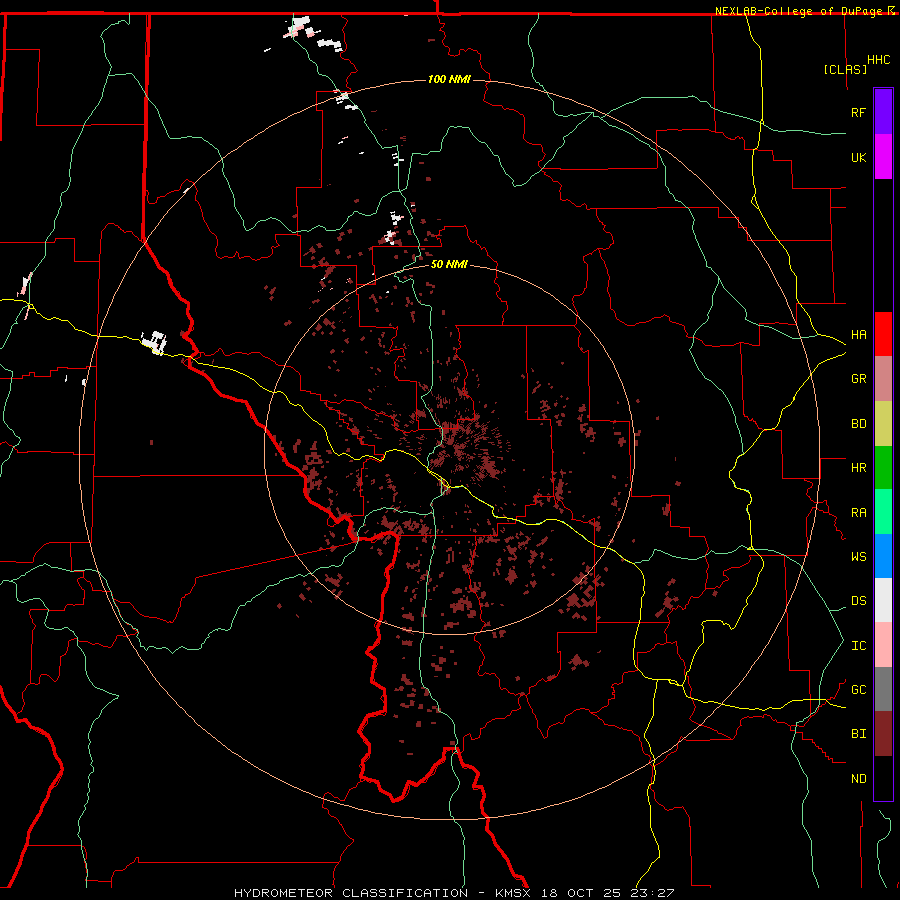Click the yellow BD legend swatch
Viewport: 900px width, 900px height.
[x=883, y=424]
